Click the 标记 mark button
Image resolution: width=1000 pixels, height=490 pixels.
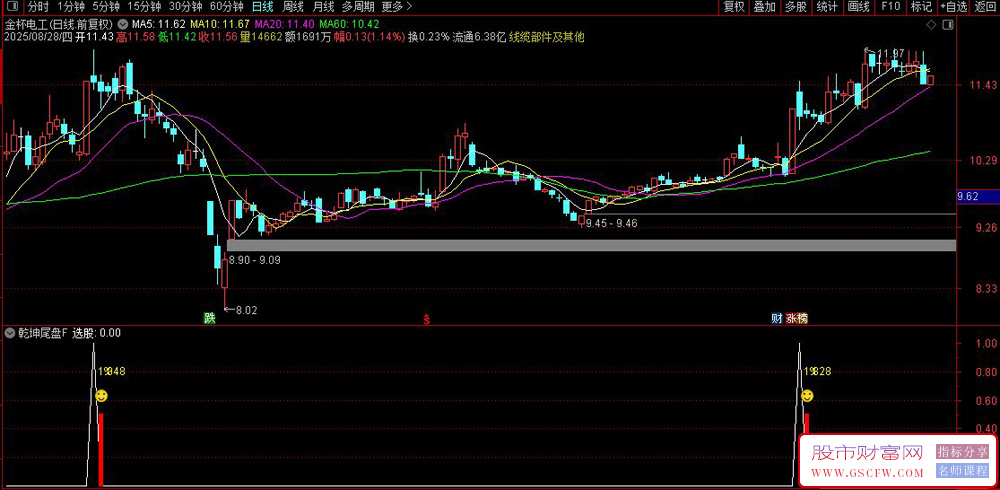click(x=921, y=7)
